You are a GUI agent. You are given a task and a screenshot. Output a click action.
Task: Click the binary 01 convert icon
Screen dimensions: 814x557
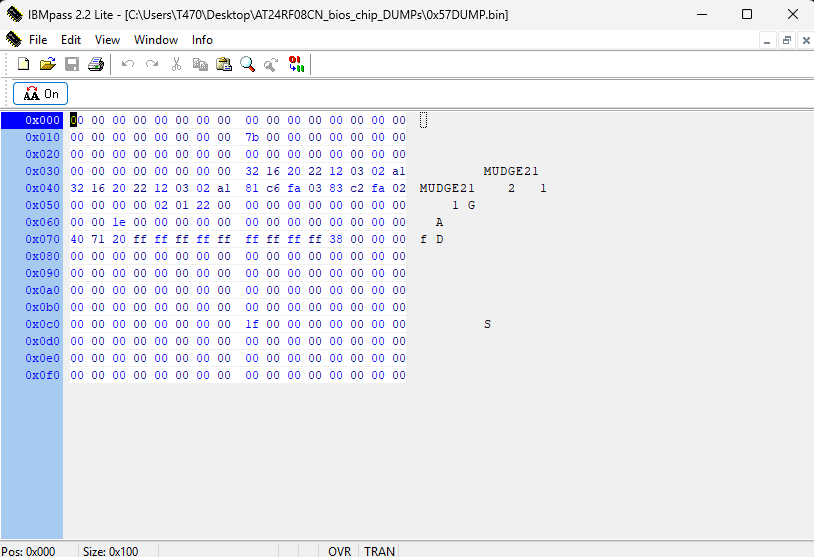(x=296, y=64)
